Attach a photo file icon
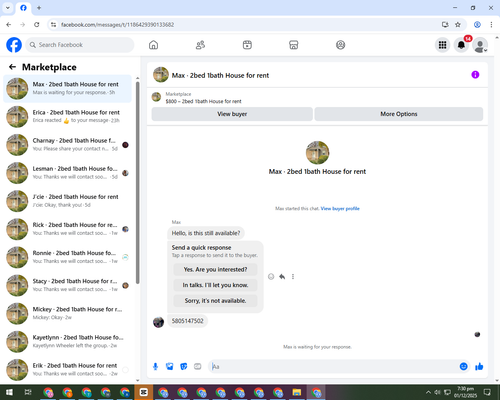500x400 pixels. click(x=170, y=367)
